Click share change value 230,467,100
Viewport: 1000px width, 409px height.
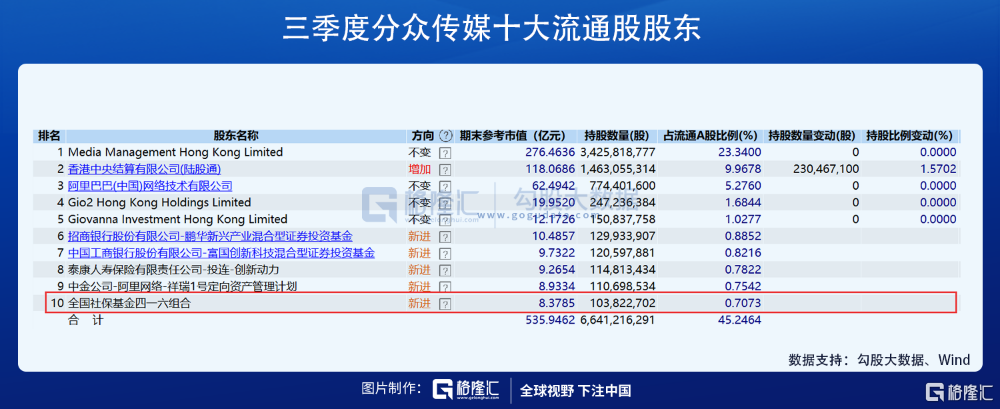tap(827, 169)
